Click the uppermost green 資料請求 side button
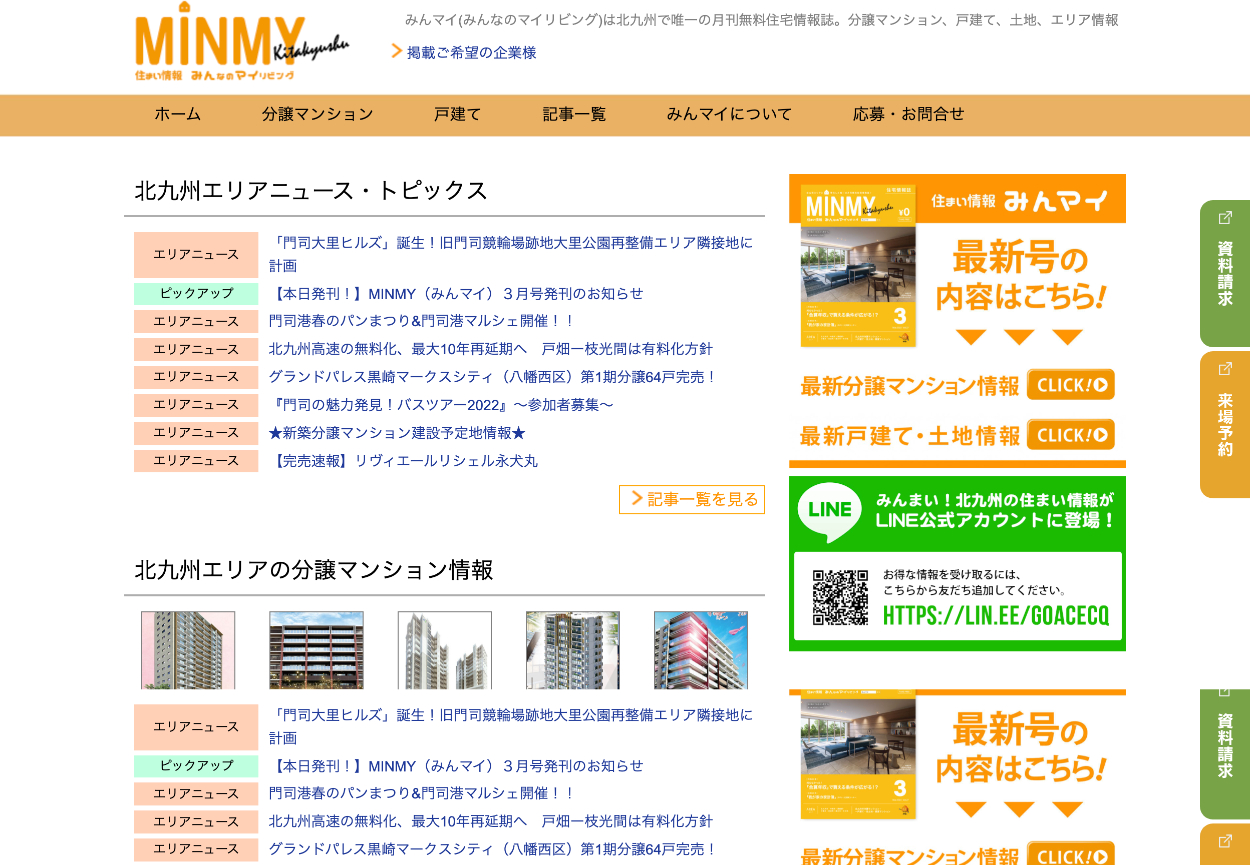This screenshot has height=865, width=1250. pyautogui.click(x=1225, y=273)
